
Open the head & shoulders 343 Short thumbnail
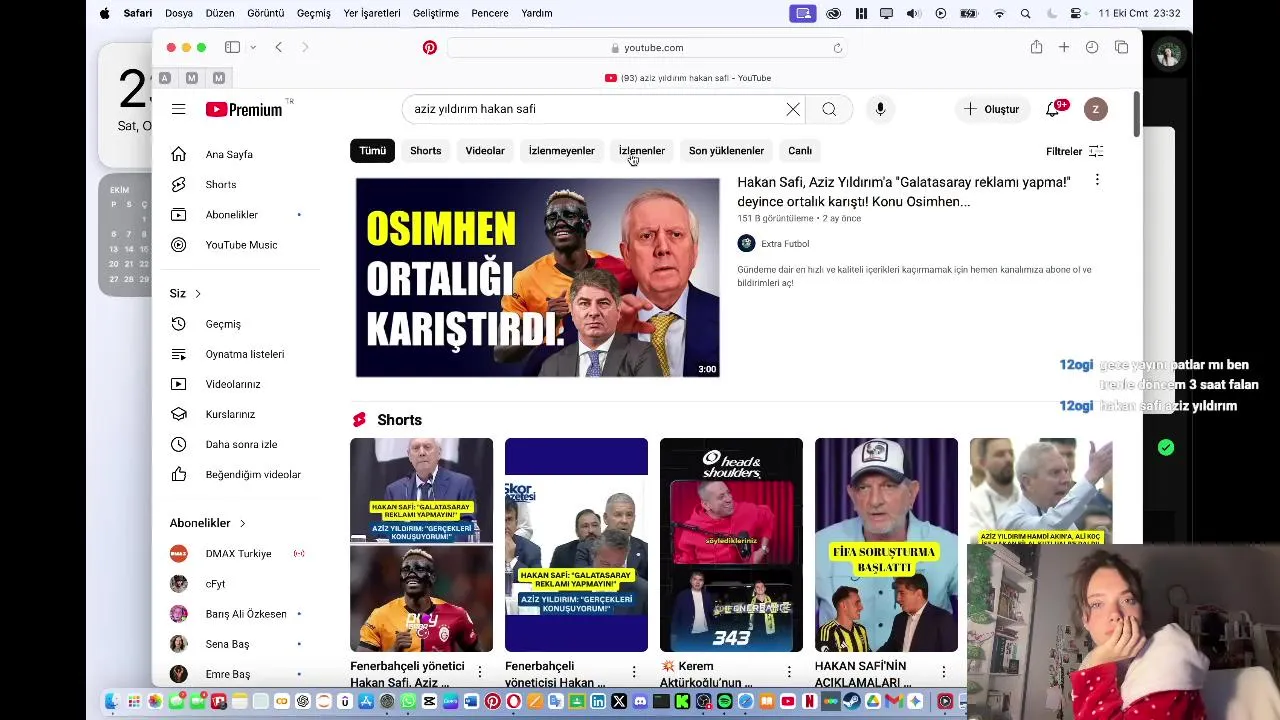731,545
